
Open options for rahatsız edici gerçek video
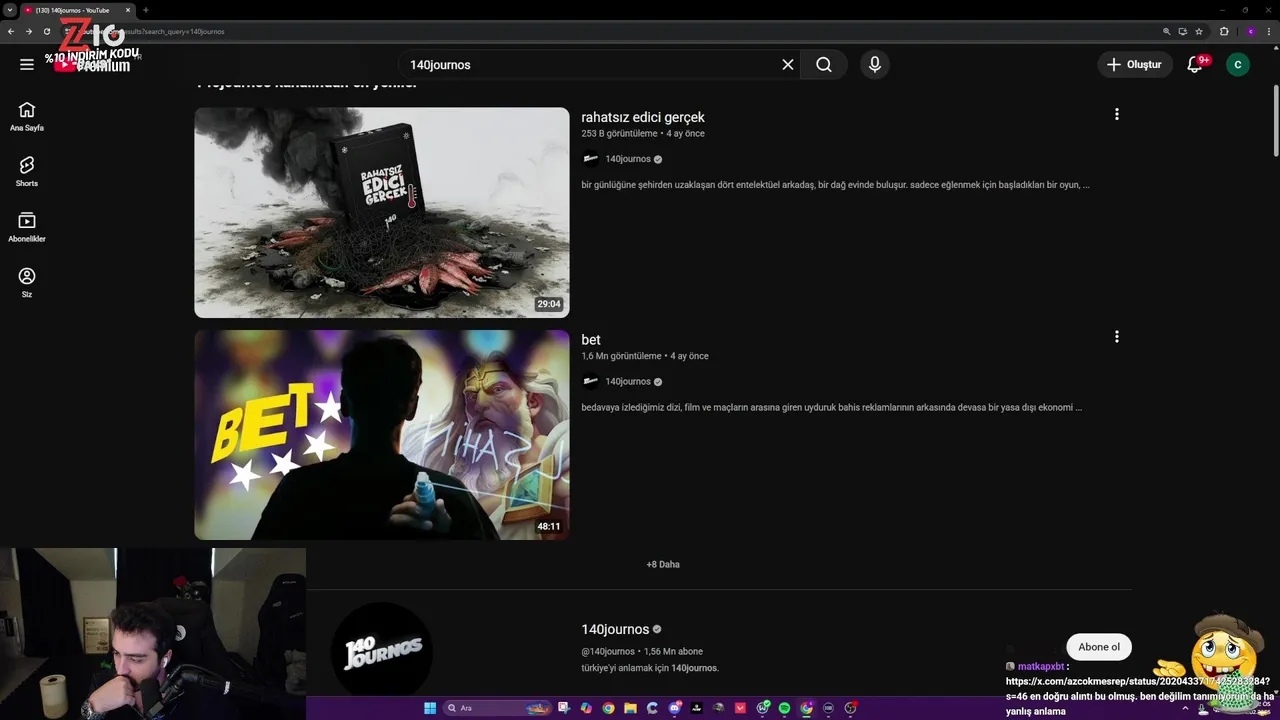click(x=1117, y=114)
